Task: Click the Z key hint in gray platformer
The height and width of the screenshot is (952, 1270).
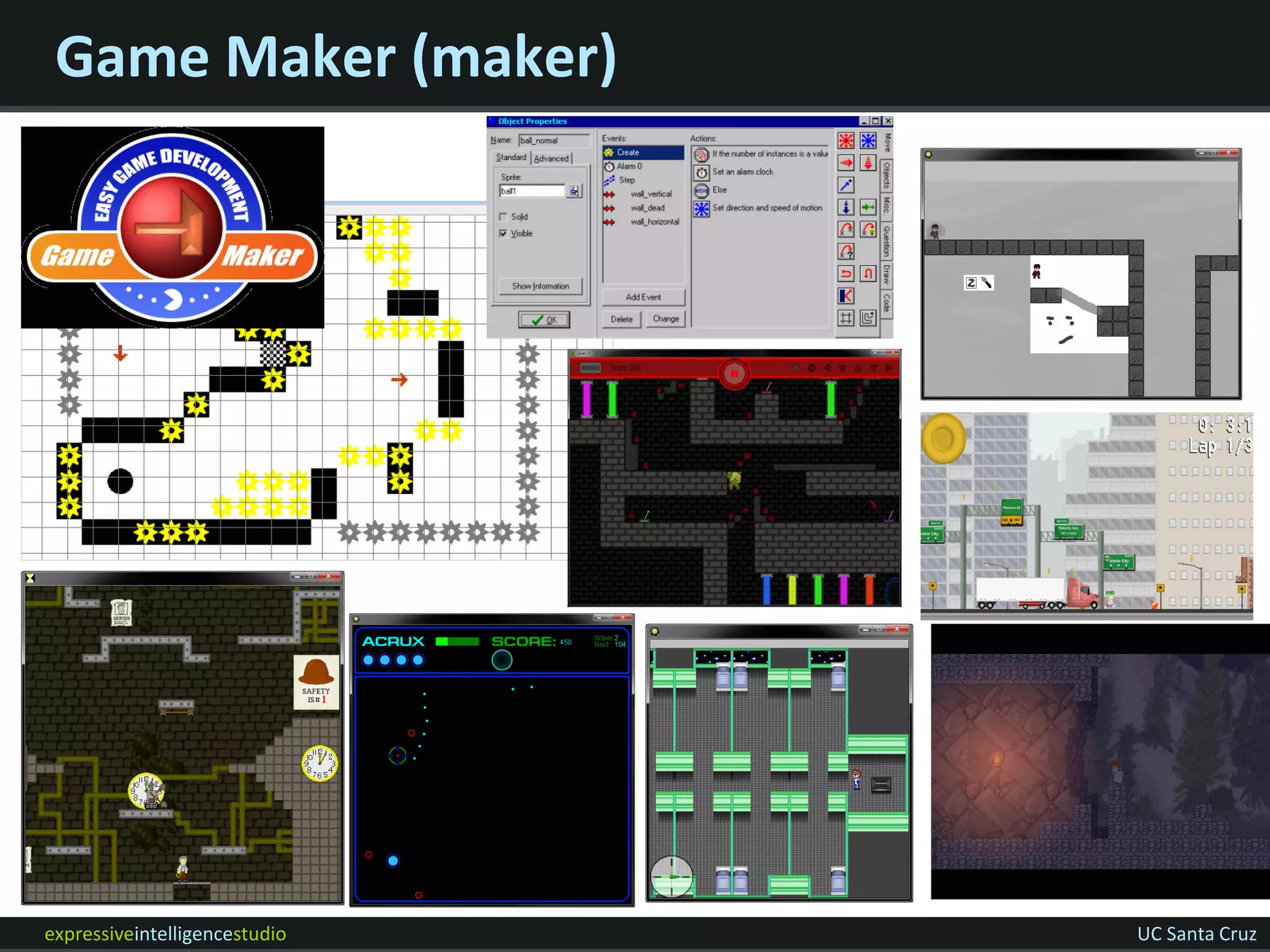Action: point(971,283)
